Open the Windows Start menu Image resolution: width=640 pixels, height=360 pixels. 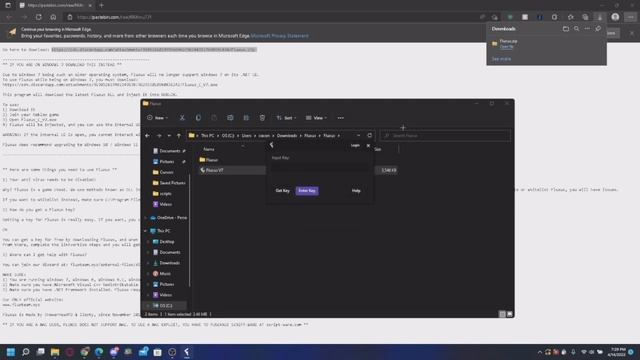tap(11, 352)
